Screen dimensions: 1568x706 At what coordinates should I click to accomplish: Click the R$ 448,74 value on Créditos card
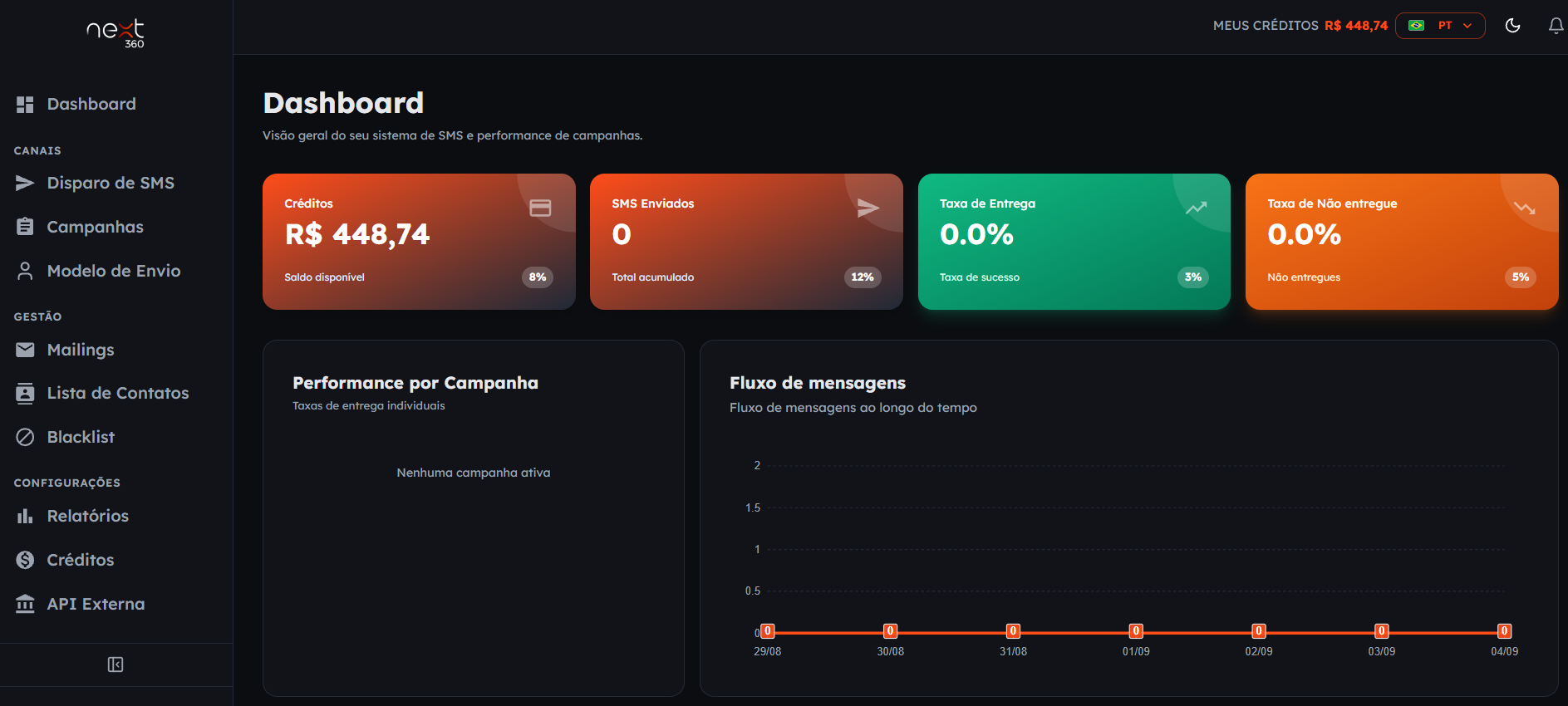357,235
